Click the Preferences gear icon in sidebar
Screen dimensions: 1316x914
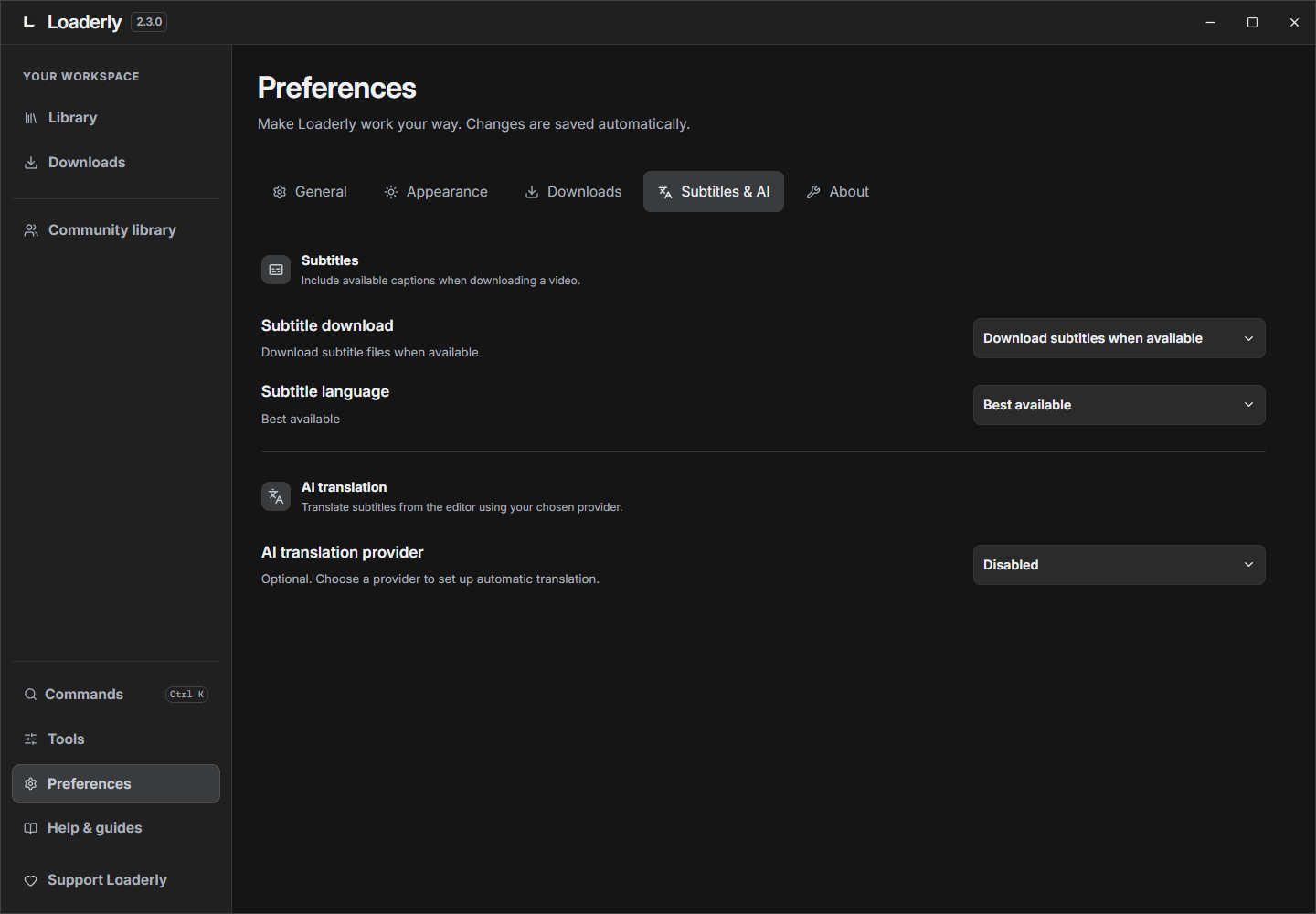31,784
